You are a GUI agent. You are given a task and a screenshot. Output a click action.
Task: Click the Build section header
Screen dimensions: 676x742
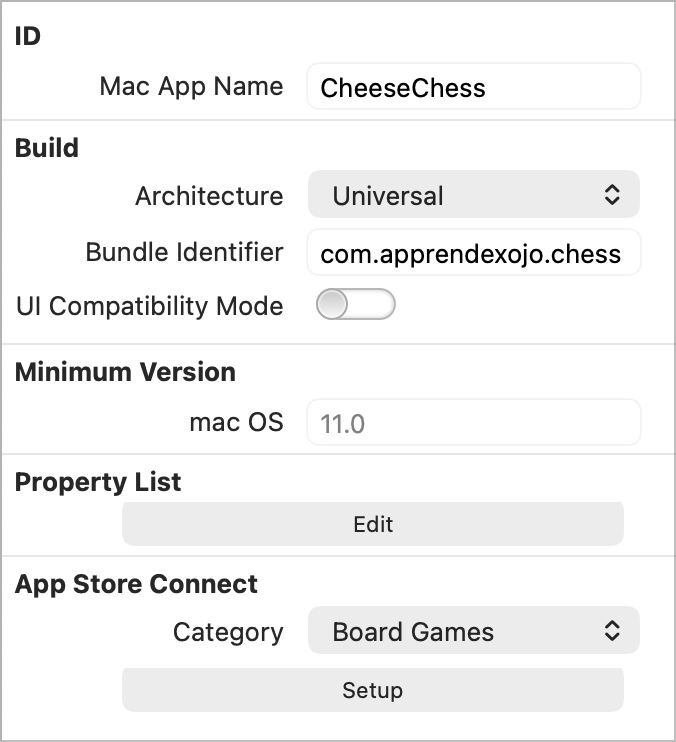[x=47, y=148]
